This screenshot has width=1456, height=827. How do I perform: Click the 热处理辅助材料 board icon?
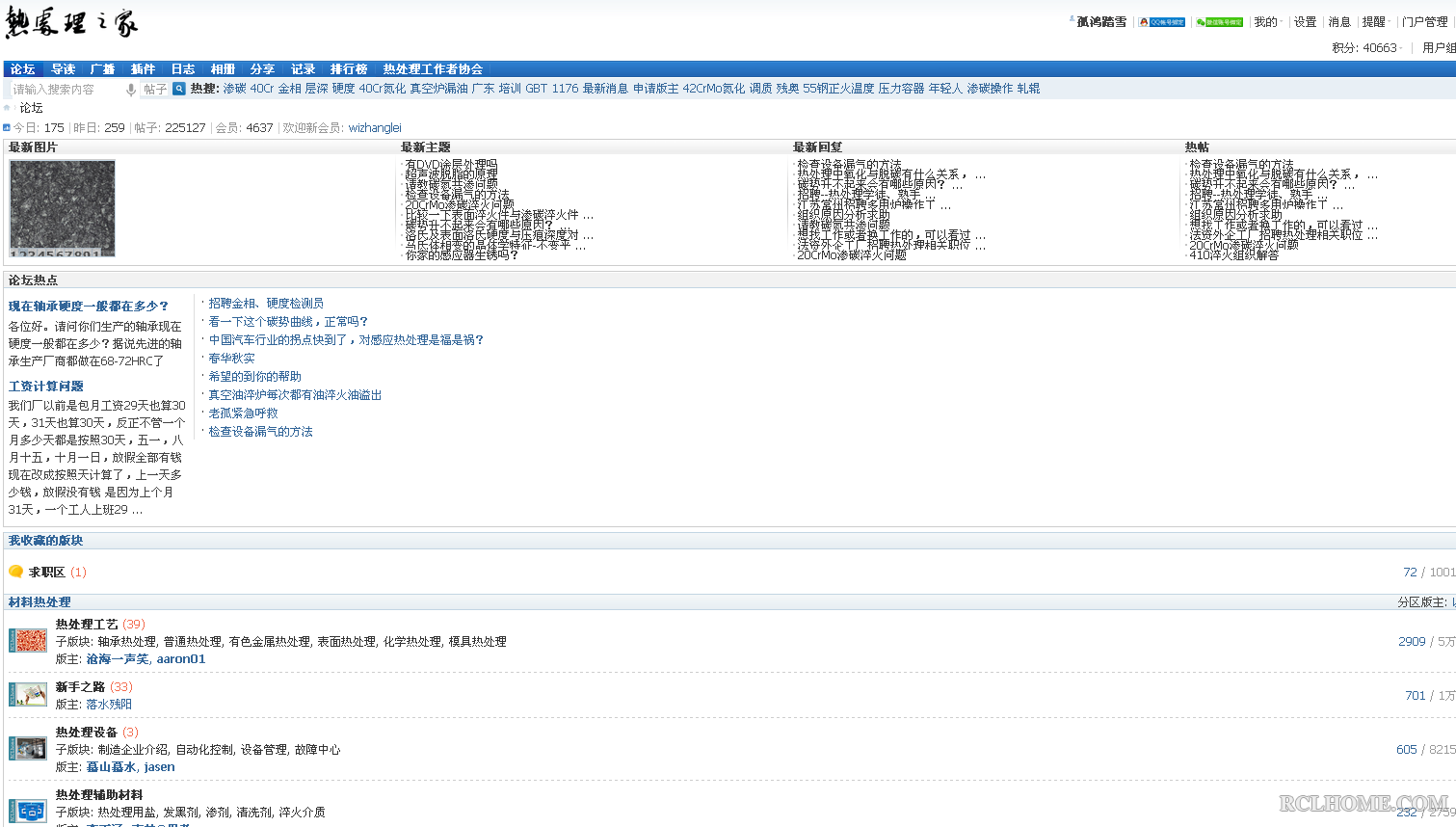pyautogui.click(x=28, y=811)
